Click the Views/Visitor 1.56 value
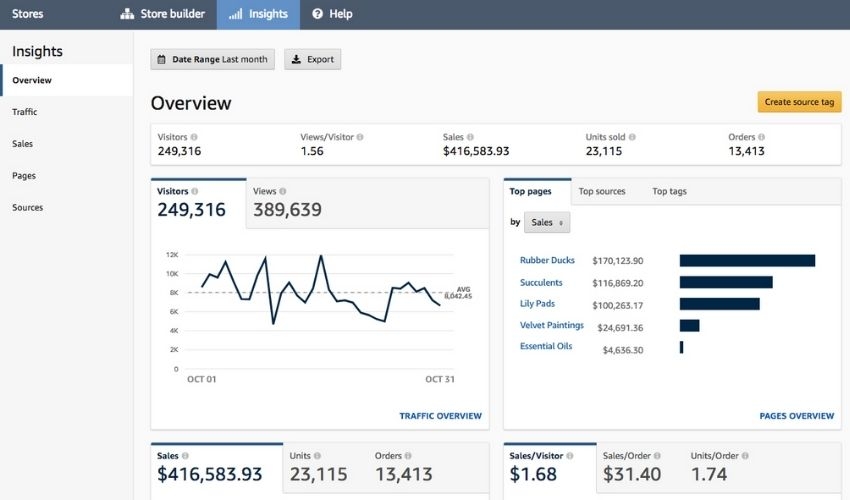The image size is (850, 500). (312, 151)
